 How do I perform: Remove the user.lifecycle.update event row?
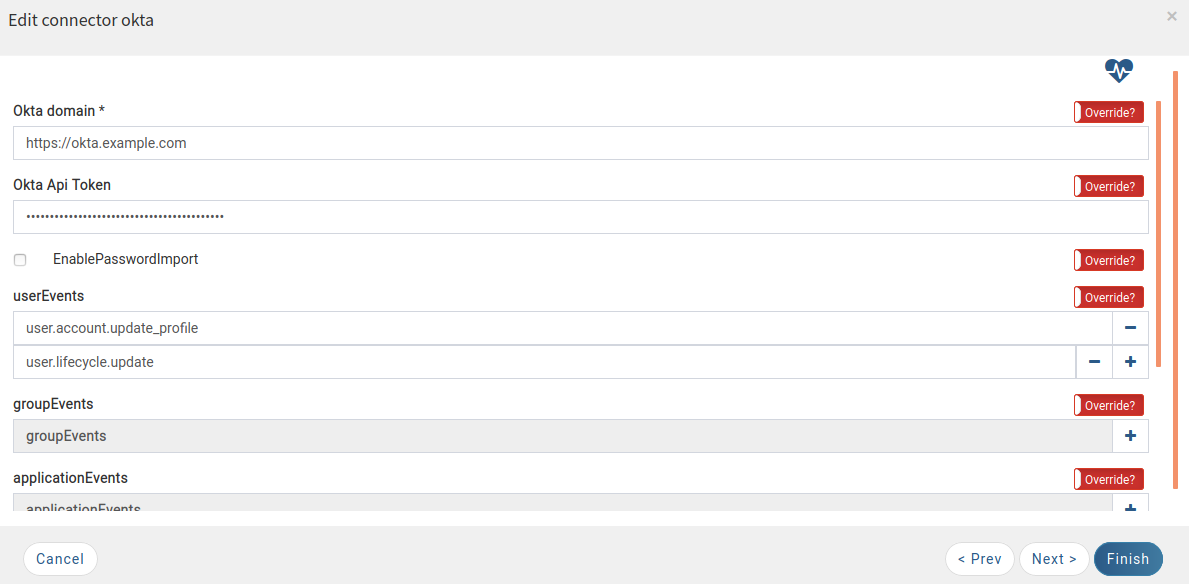click(1094, 362)
